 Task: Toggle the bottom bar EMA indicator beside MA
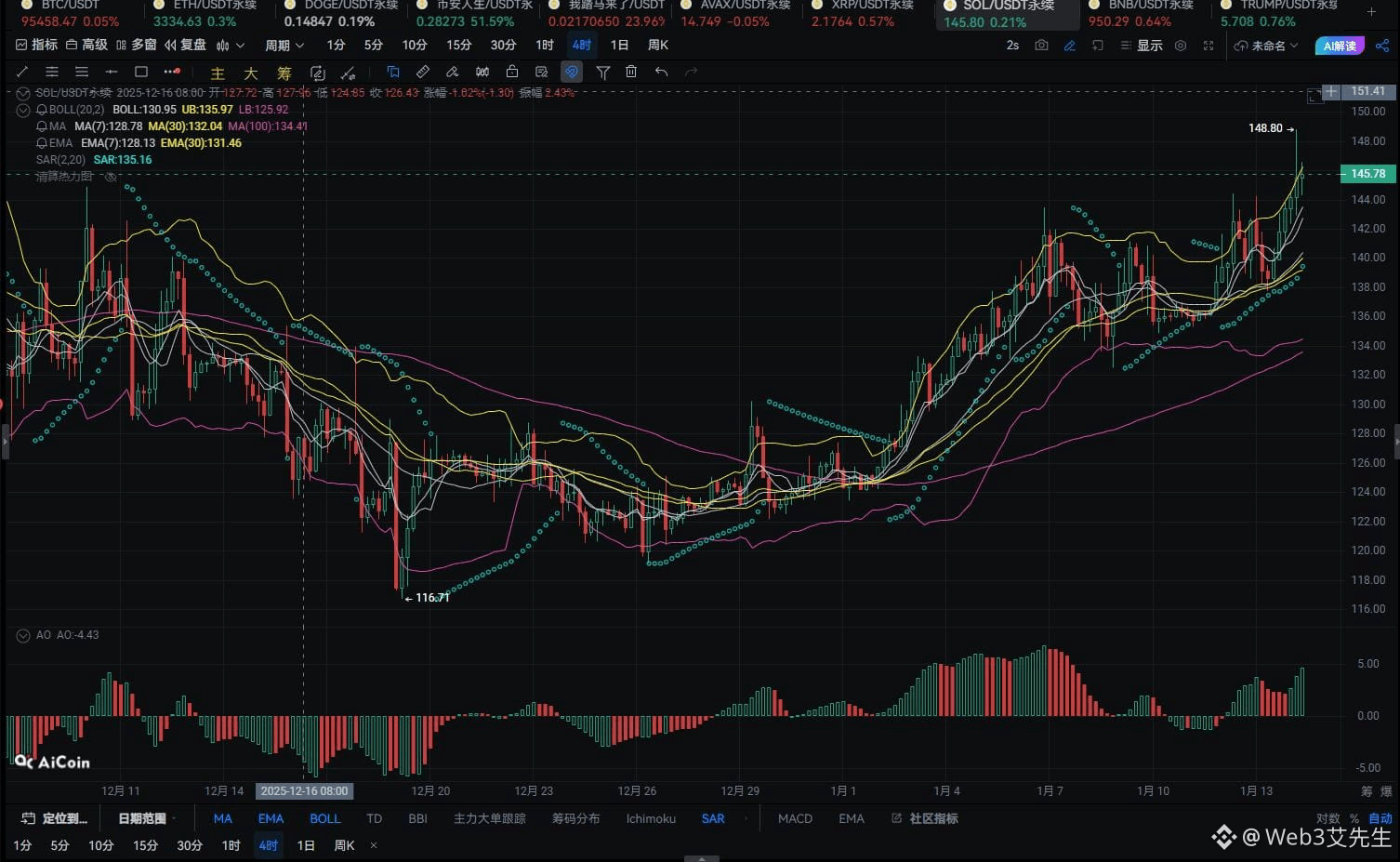[x=271, y=818]
